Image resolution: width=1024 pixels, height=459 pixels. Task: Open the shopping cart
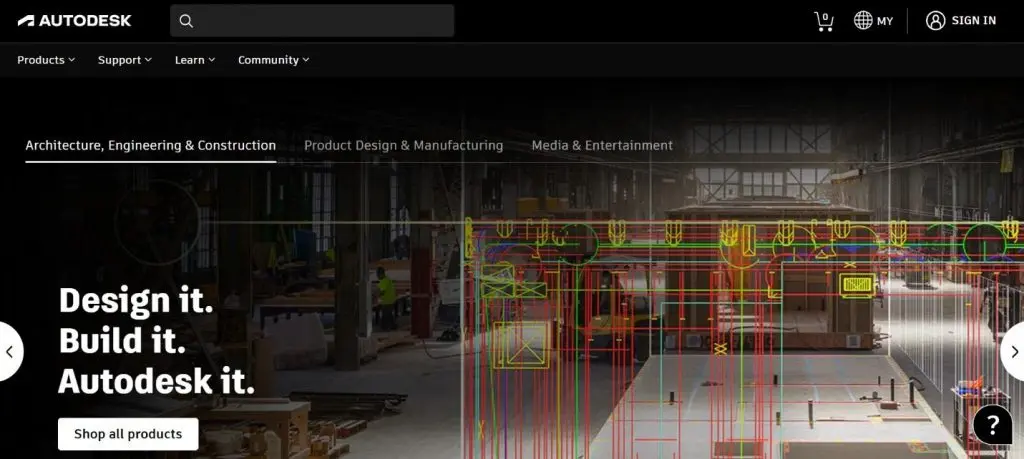tap(824, 21)
